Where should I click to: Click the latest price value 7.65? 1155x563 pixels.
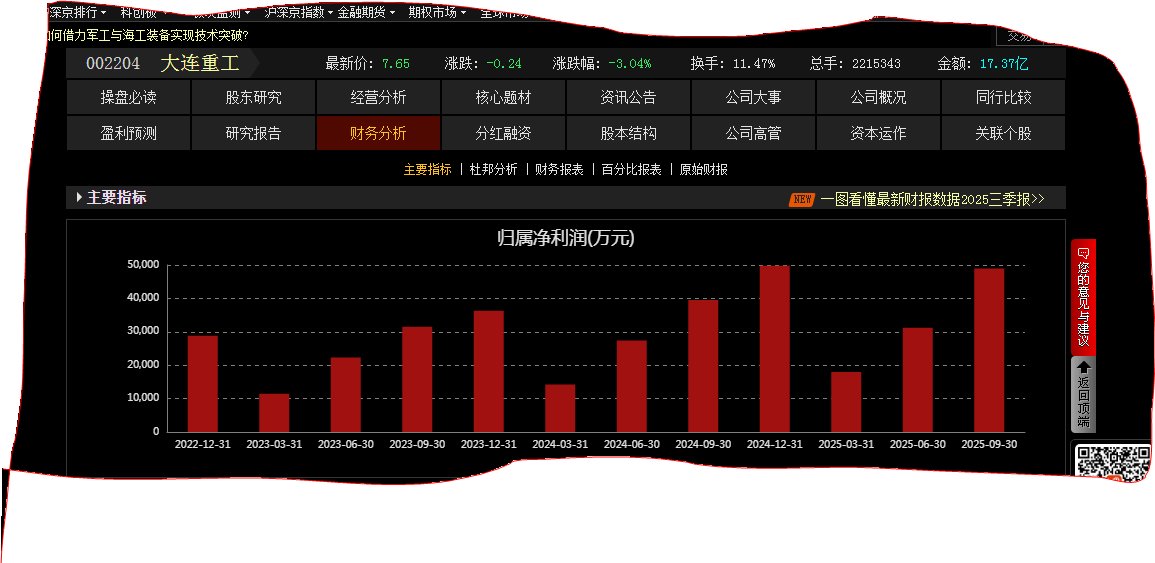[396, 64]
